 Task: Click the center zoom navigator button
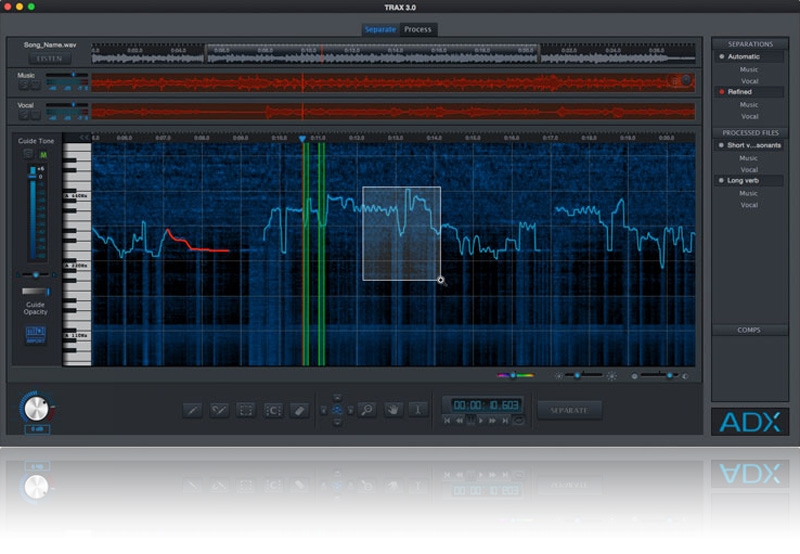(x=337, y=410)
